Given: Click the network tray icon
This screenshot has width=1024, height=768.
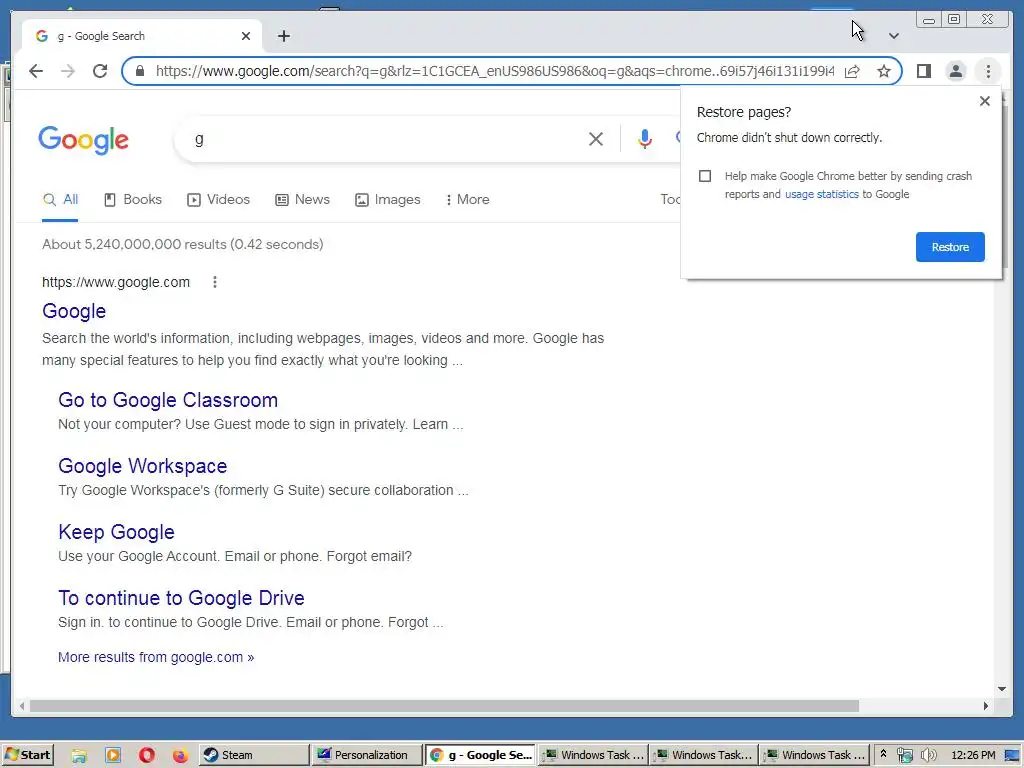Looking at the screenshot, I should (x=904, y=756).
